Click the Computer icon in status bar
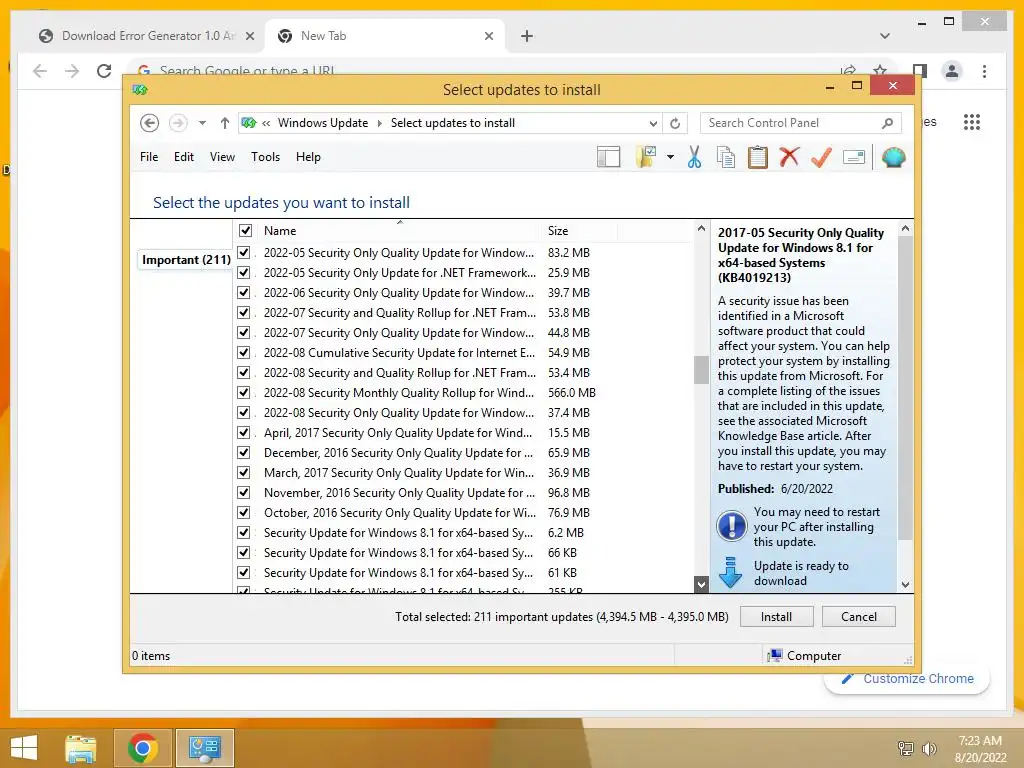The height and width of the screenshot is (768, 1024). pyautogui.click(x=775, y=655)
